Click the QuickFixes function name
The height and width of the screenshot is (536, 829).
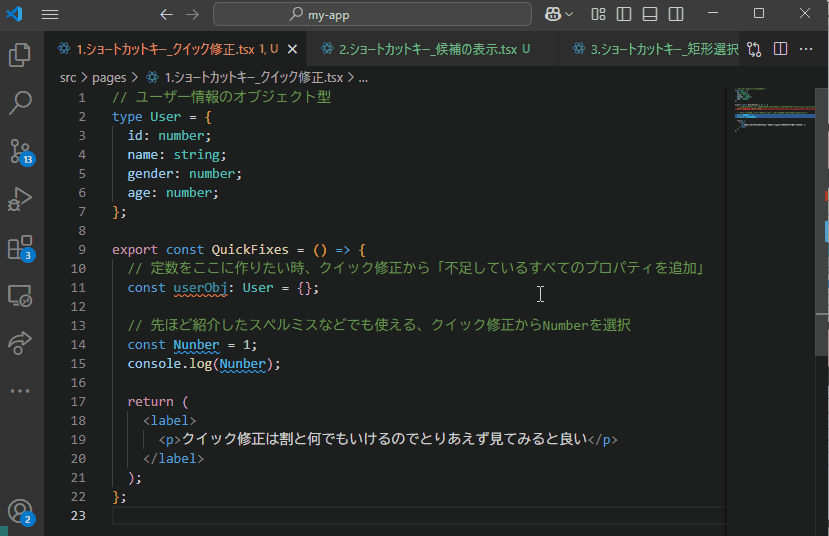[x=250, y=249]
